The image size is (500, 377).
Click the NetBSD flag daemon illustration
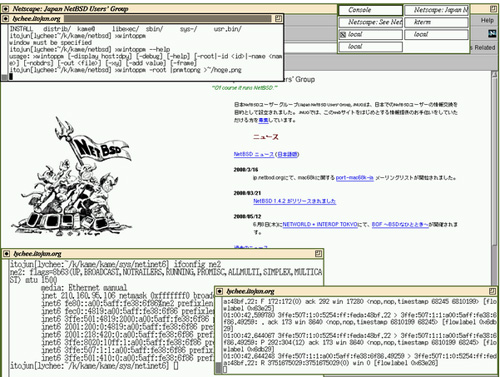click(72, 177)
